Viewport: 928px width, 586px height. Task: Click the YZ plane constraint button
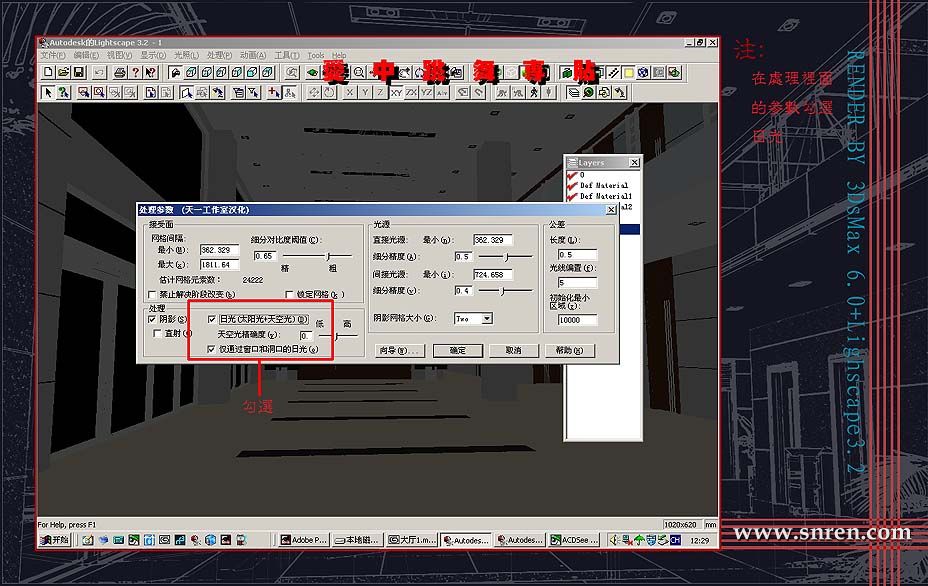[x=427, y=92]
